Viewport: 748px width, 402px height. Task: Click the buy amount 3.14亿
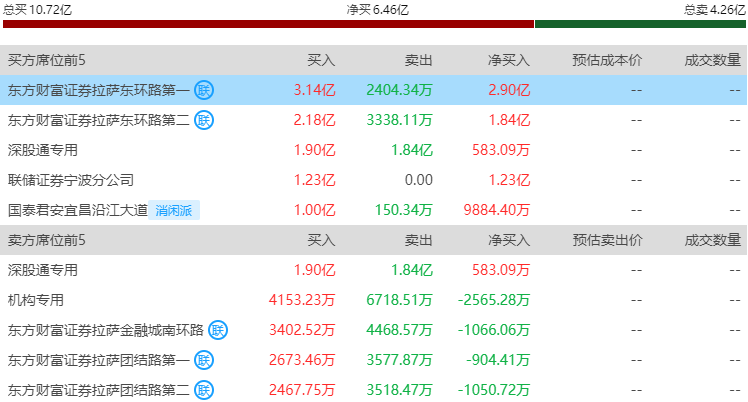point(314,90)
